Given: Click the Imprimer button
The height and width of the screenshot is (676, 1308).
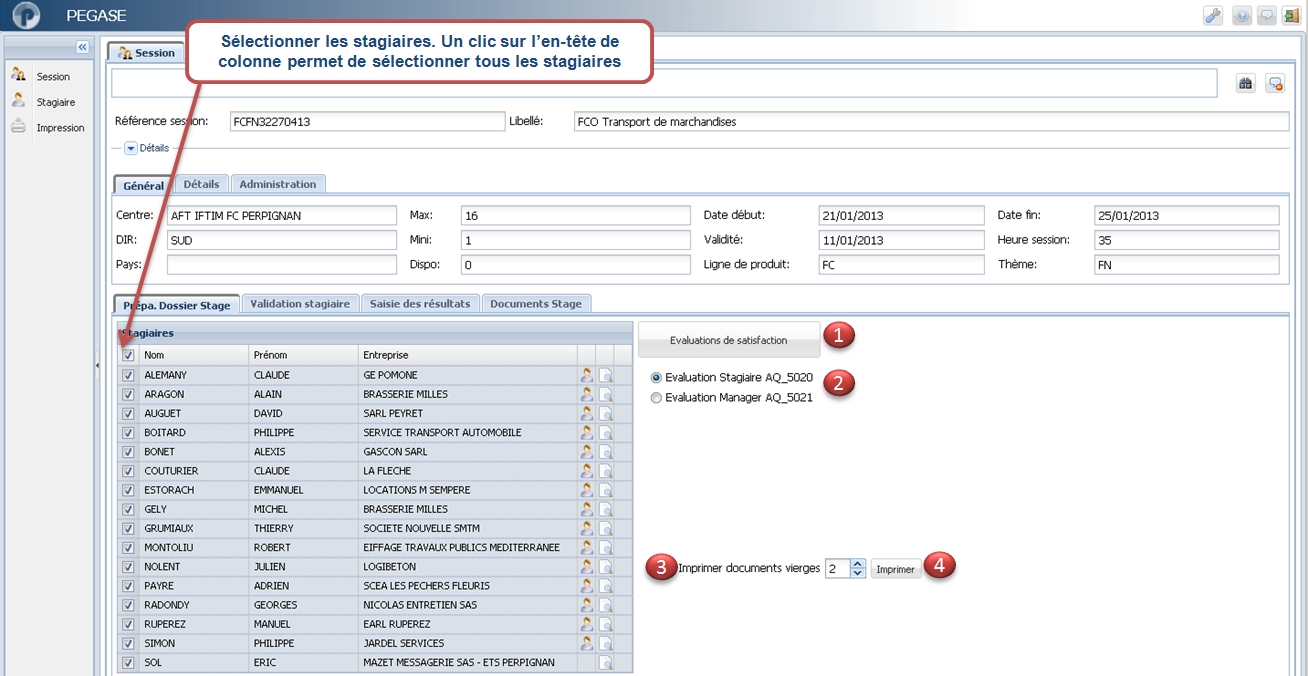Looking at the screenshot, I should pyautogui.click(x=895, y=569).
